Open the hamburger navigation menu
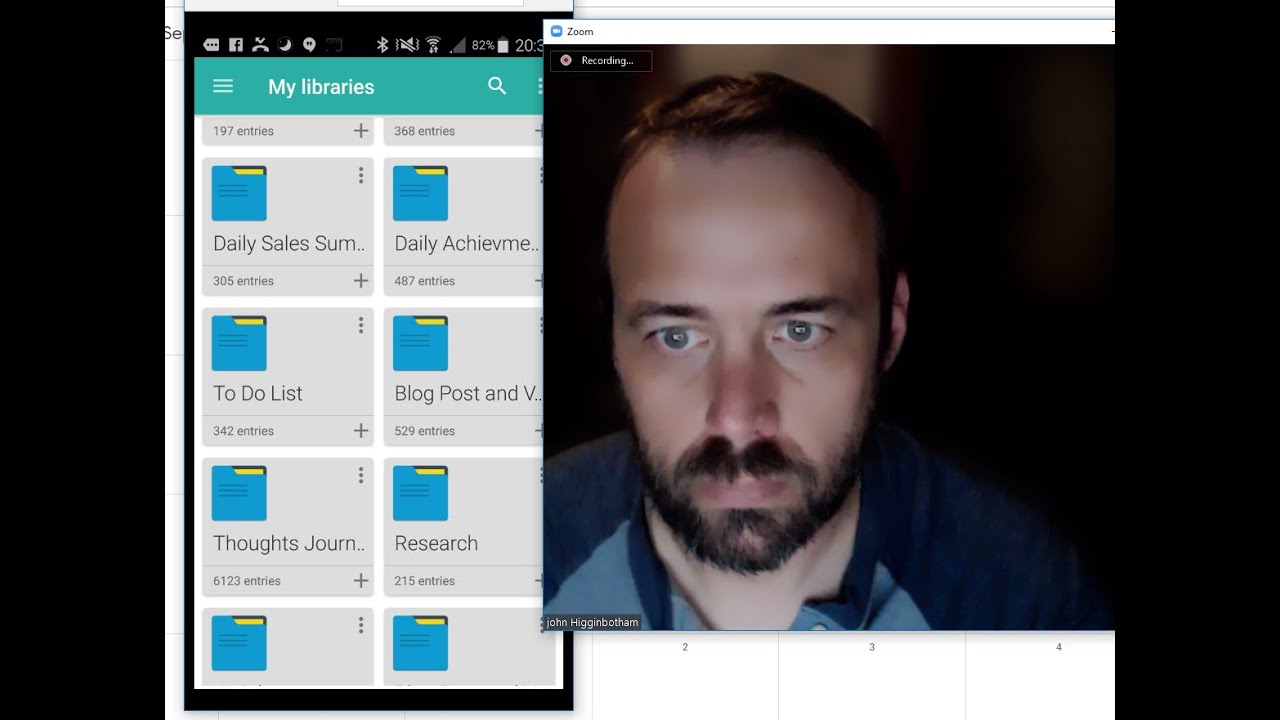The image size is (1280, 720). coord(223,87)
